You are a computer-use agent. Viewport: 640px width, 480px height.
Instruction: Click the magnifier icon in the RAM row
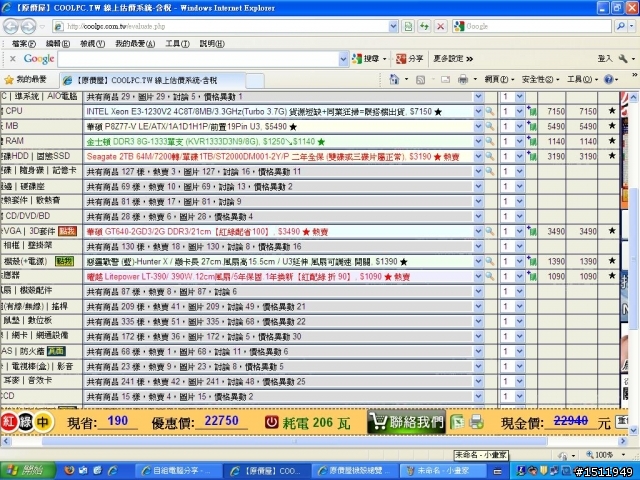click(490, 141)
